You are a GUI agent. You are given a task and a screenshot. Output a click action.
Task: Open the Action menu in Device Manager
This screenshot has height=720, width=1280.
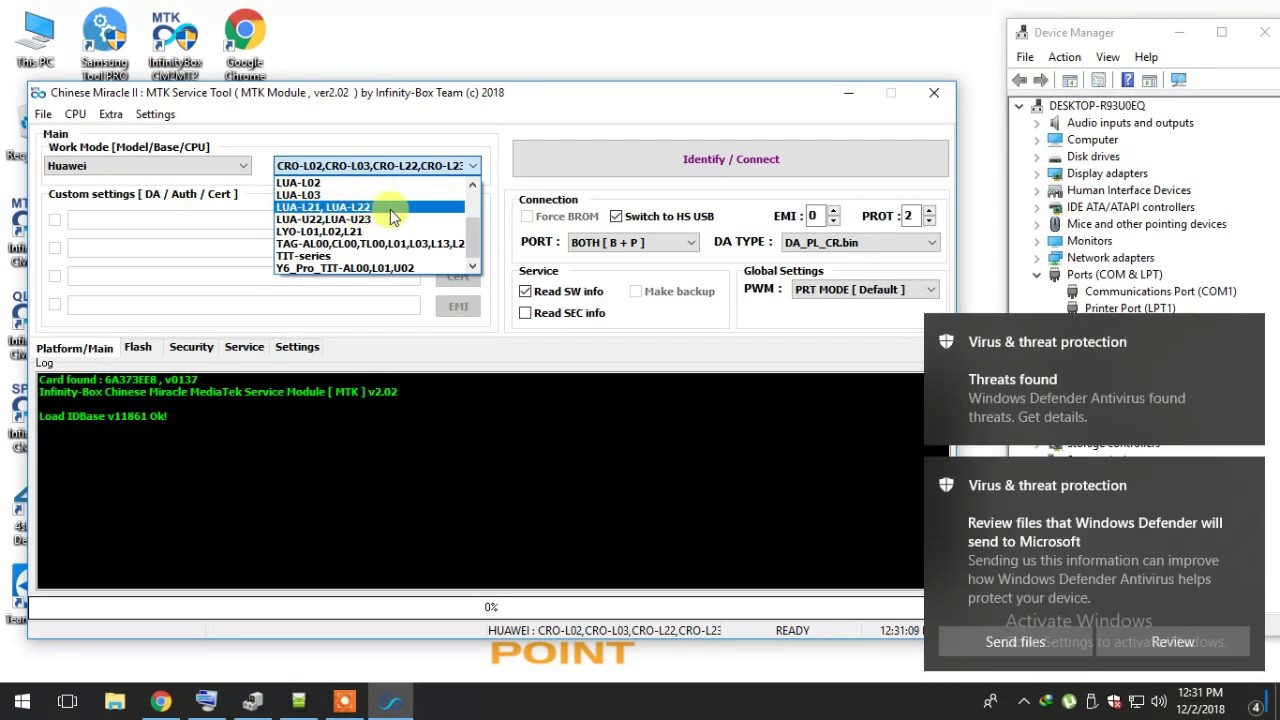pos(1064,57)
